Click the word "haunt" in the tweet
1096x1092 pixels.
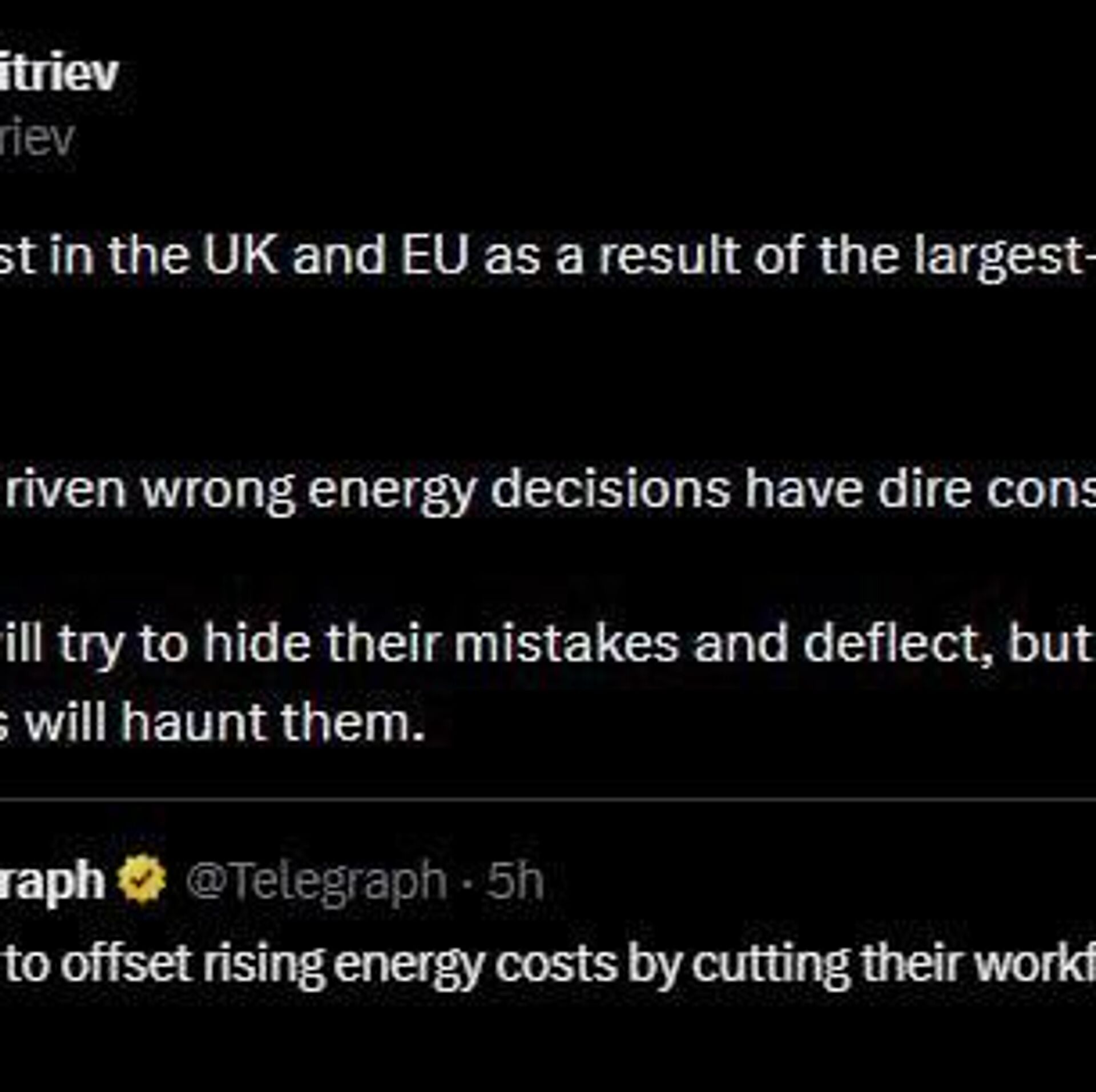[195, 722]
